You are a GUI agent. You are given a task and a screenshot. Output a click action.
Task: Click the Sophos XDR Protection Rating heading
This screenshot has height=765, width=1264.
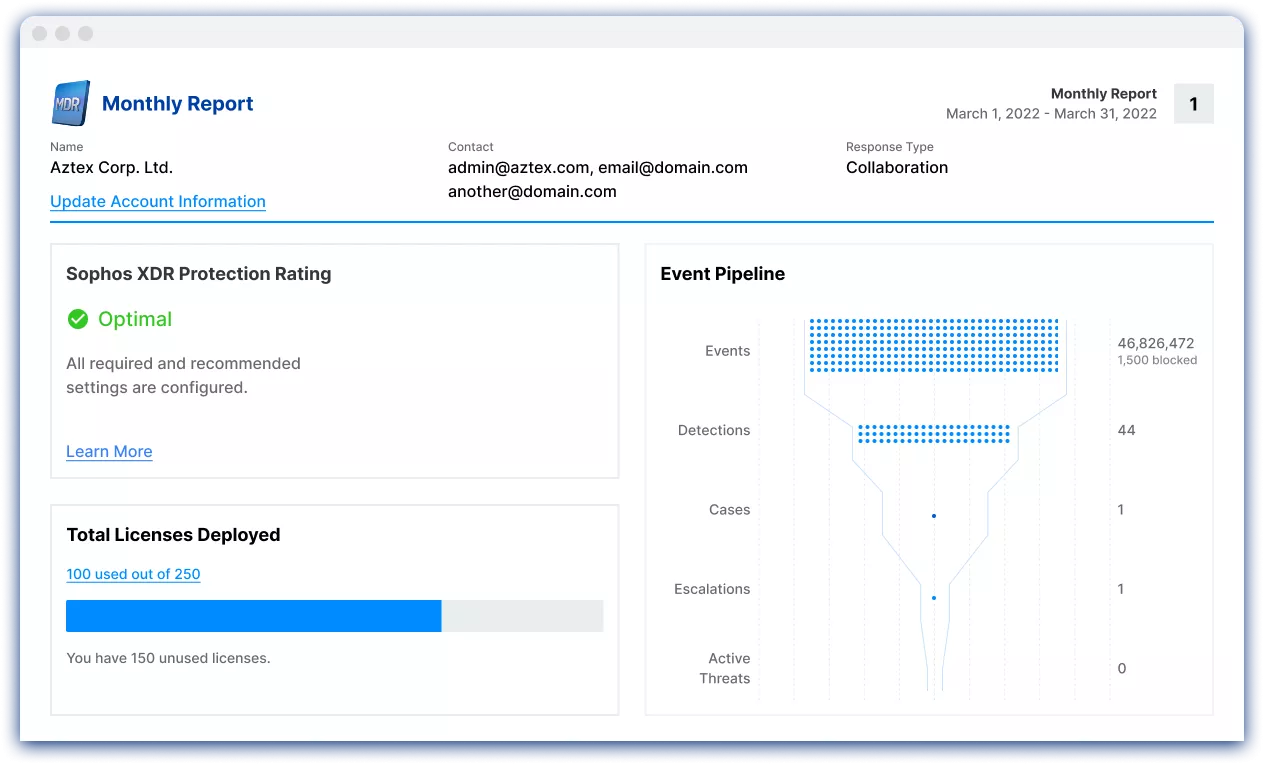click(198, 274)
